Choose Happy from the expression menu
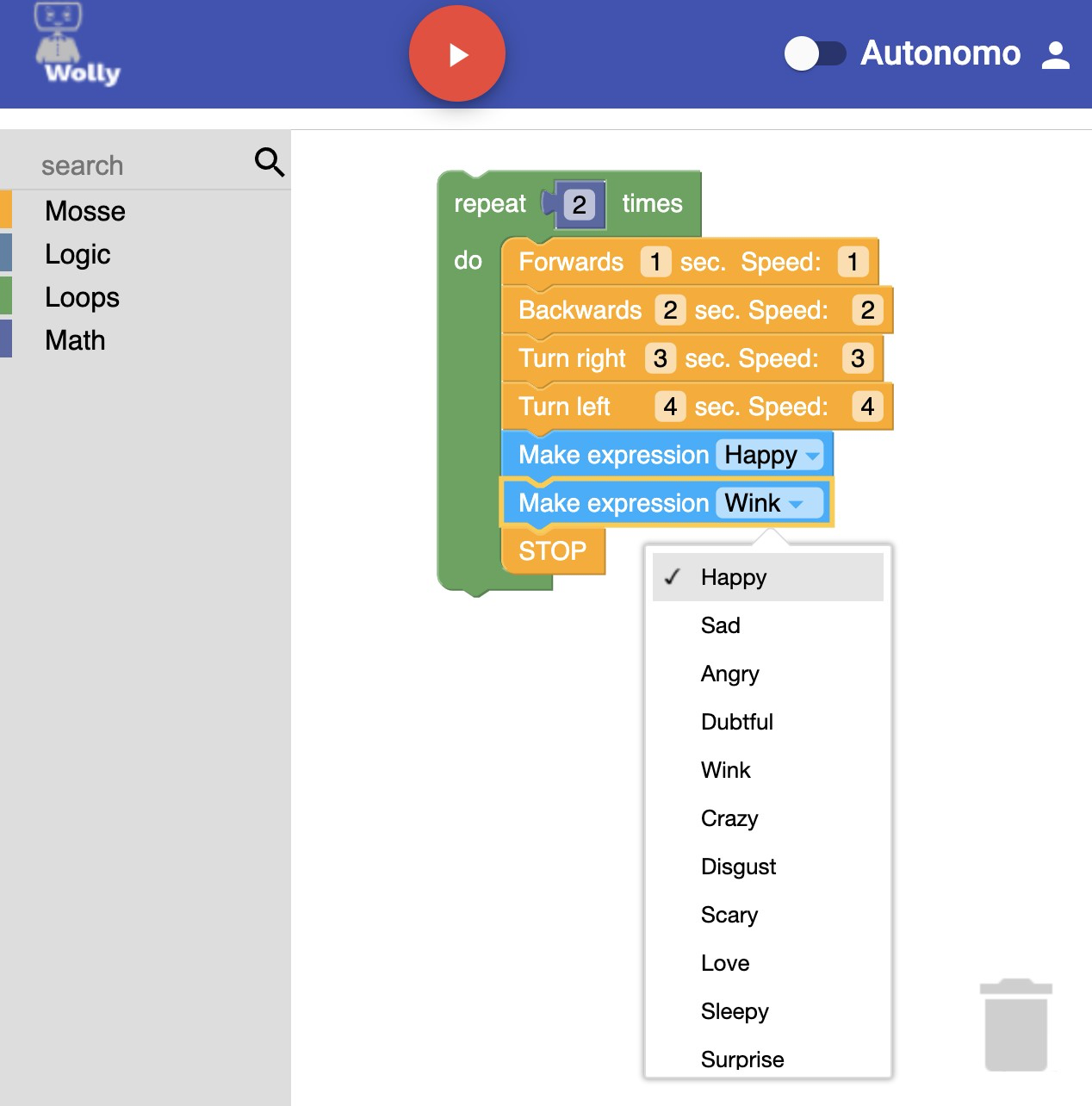Viewport: 1092px width, 1106px height. pos(768,577)
